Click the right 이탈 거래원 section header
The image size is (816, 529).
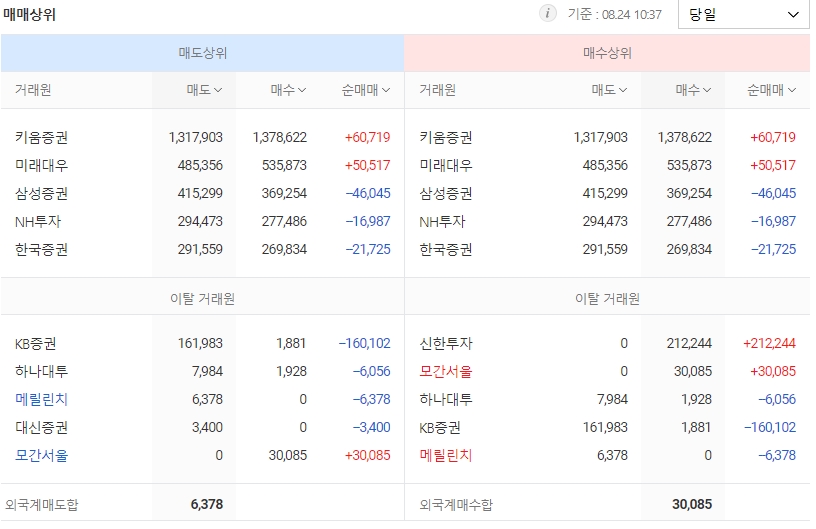[x=607, y=299]
